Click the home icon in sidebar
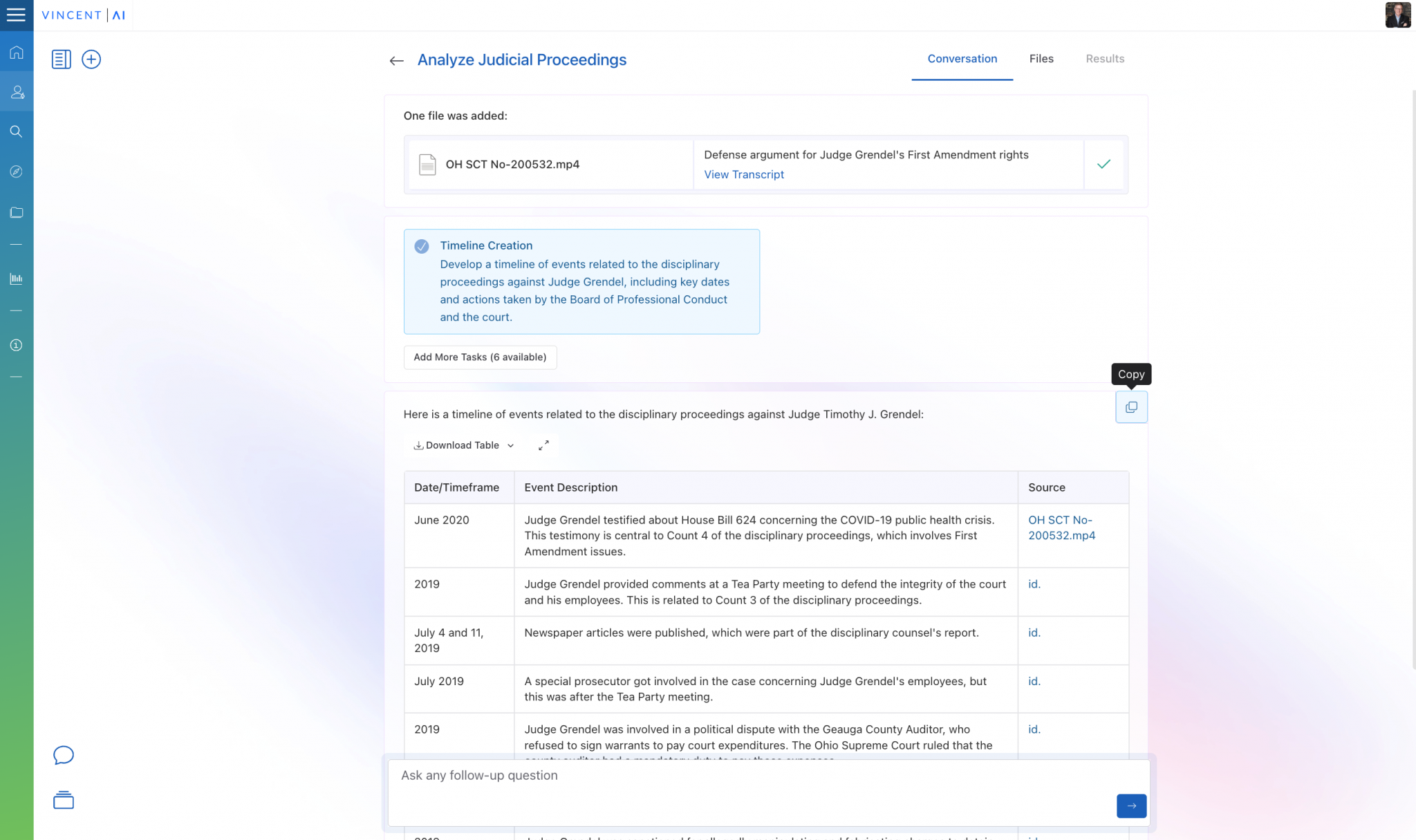Viewport: 1416px width, 840px height. pos(17,53)
